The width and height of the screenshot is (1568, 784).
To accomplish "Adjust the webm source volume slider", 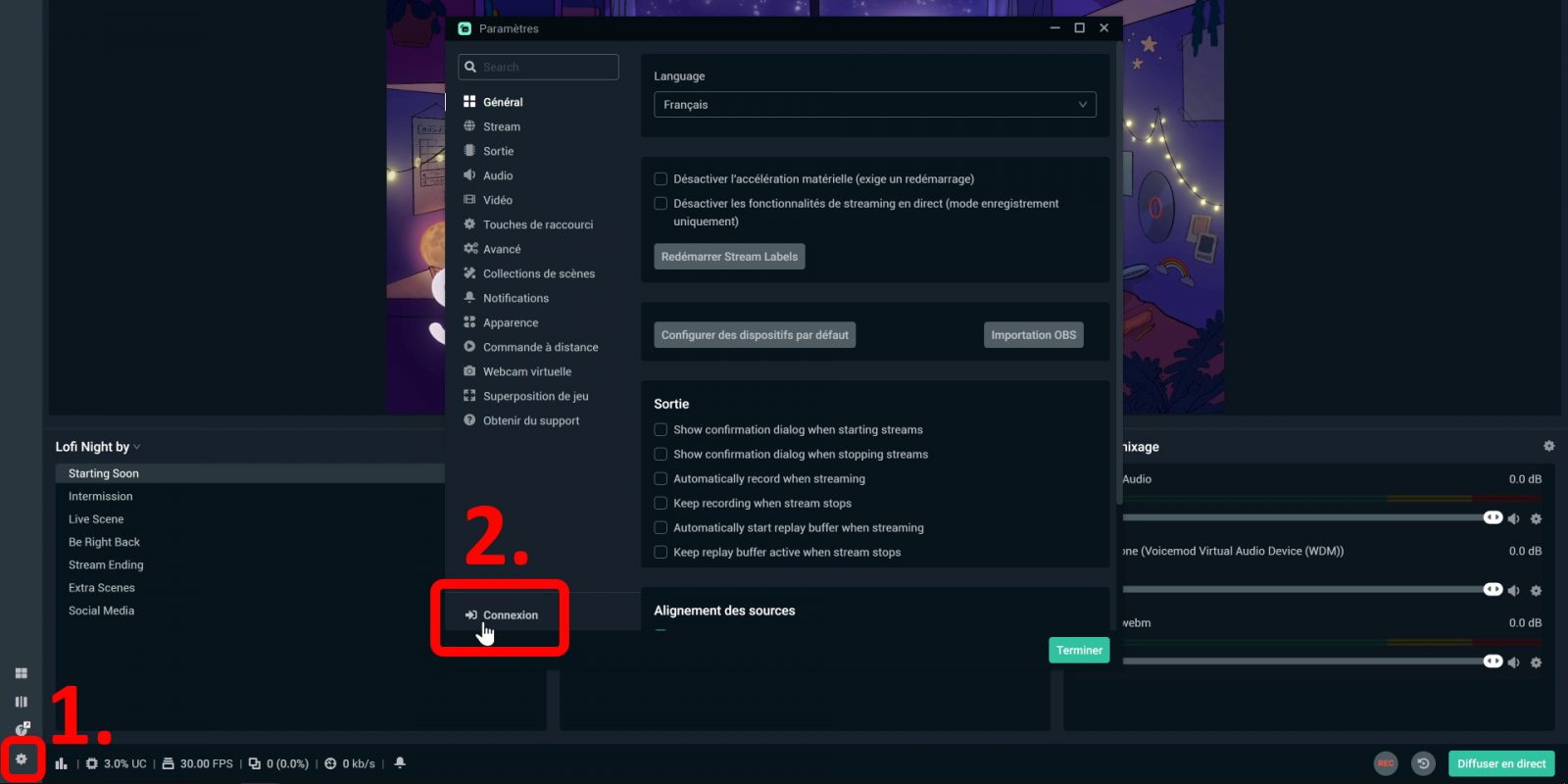I will point(1311,661).
